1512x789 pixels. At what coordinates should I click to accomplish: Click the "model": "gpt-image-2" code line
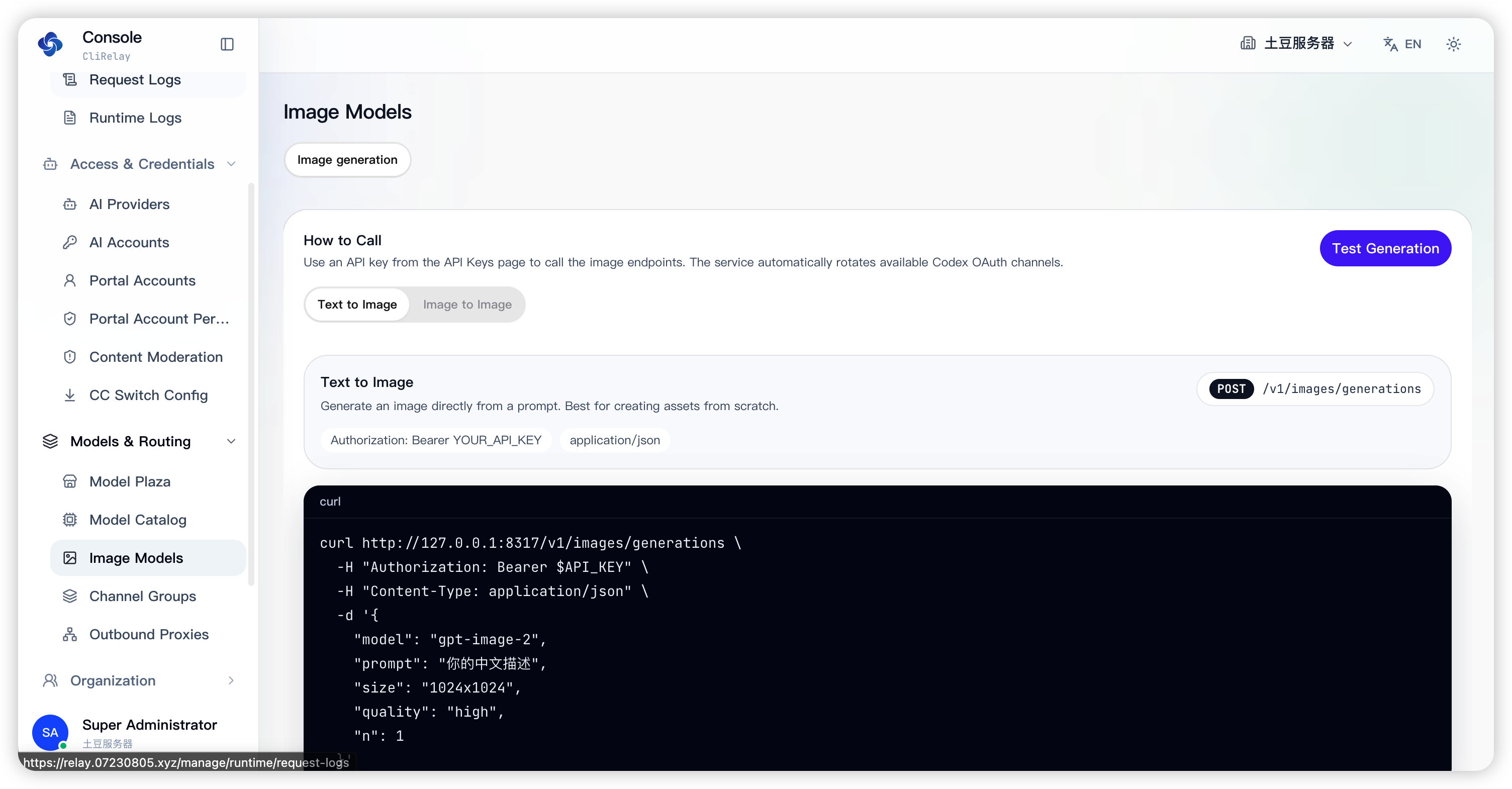pyautogui.click(x=450, y=639)
